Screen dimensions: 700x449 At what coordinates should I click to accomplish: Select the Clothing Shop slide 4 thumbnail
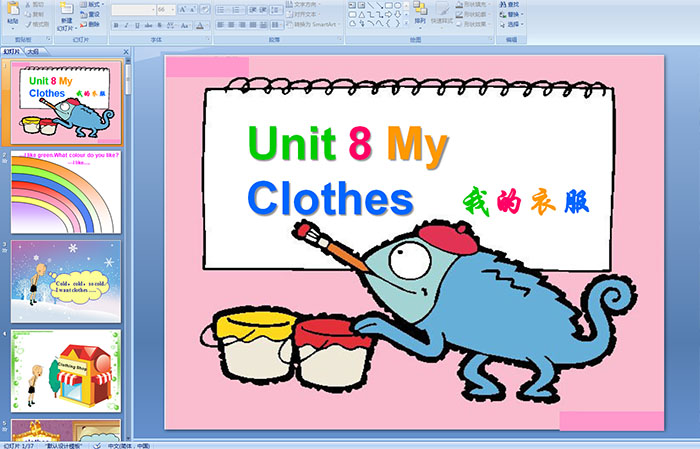[x=66, y=371]
